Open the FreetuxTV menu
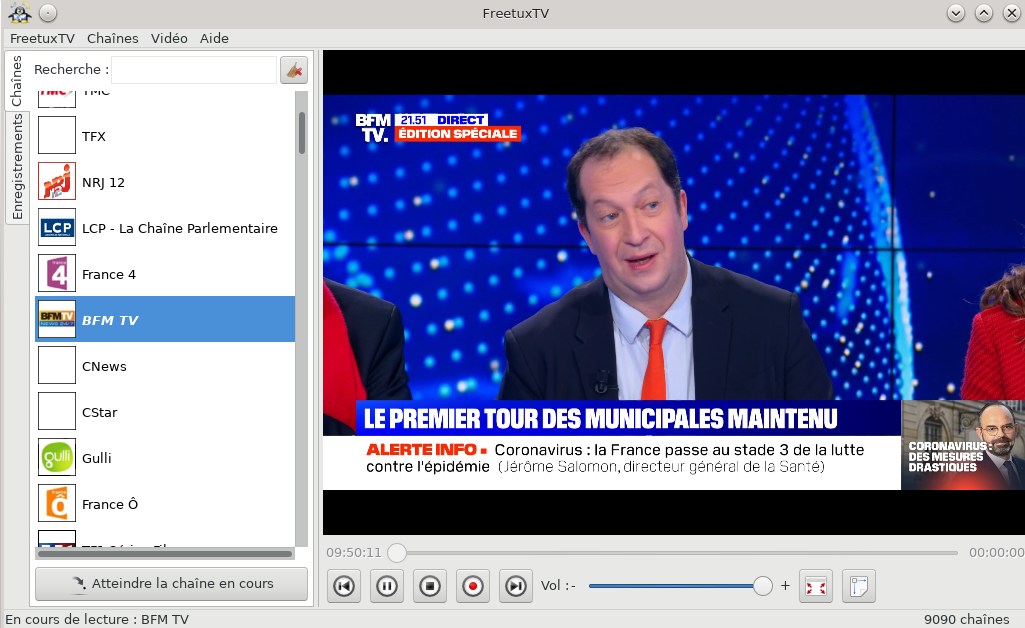This screenshot has width=1025, height=628. (x=42, y=39)
